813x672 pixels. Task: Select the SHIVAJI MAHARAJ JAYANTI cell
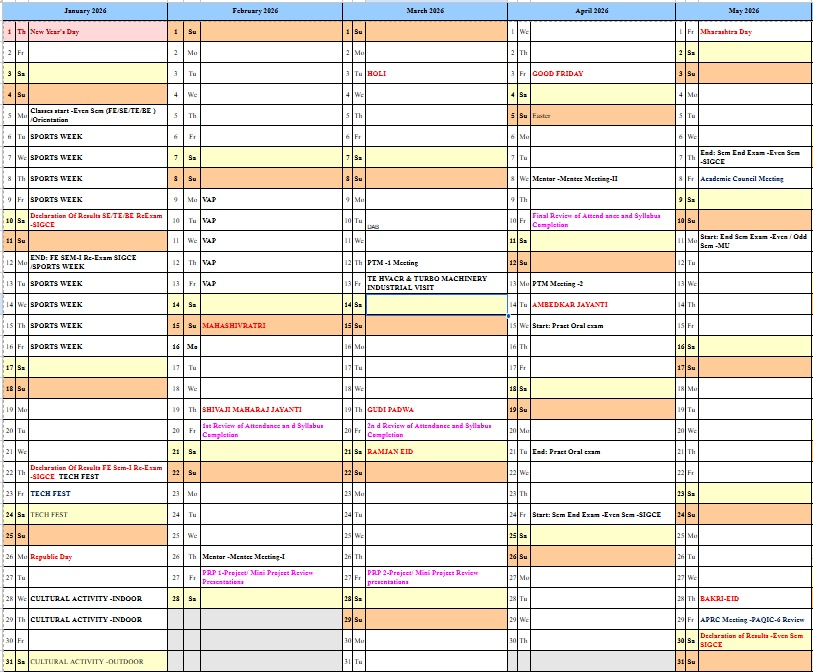pos(270,410)
